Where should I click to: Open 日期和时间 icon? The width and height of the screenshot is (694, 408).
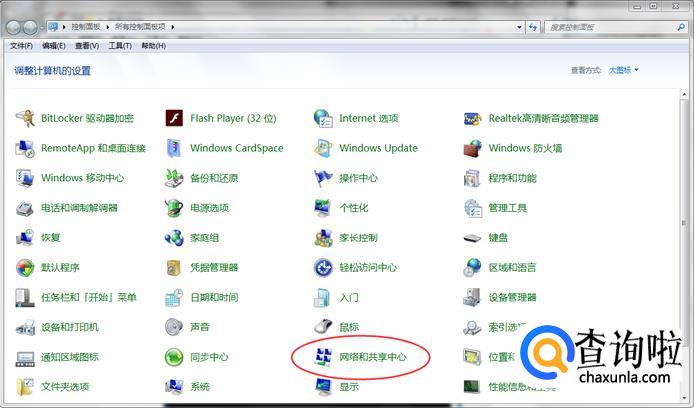coord(174,297)
